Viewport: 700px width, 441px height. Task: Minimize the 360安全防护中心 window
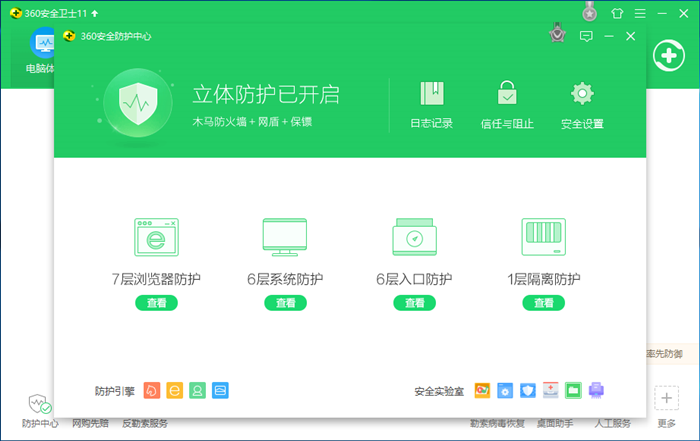pyautogui.click(x=609, y=36)
